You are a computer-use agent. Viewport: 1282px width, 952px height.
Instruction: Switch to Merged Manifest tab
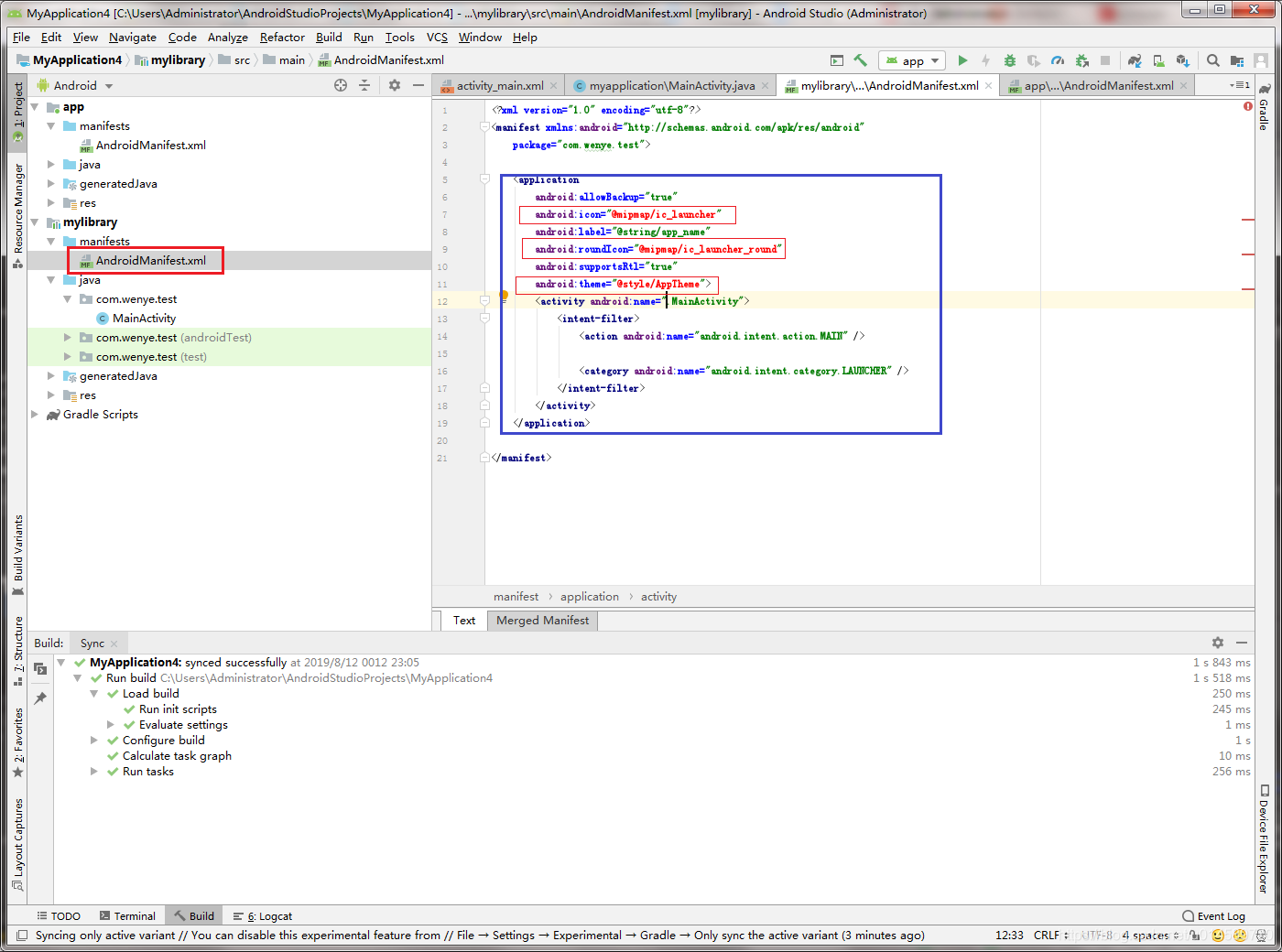pos(543,621)
